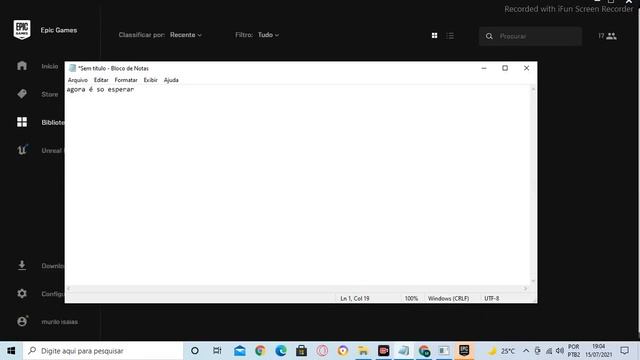Open the Arquivo menu in Notepad
The height and width of the screenshot is (360, 640).
click(78, 80)
